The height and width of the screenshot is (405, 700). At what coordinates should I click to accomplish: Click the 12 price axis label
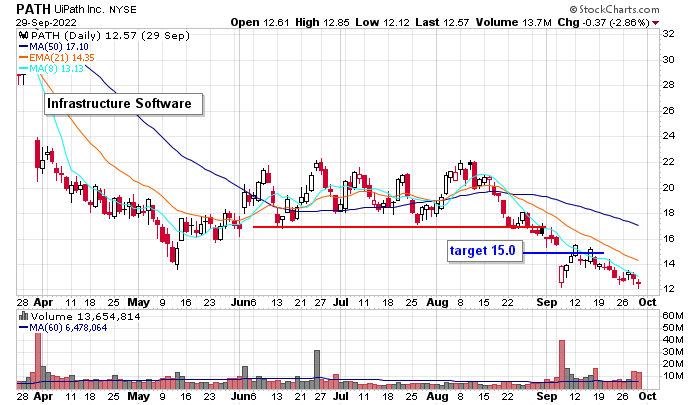668,289
